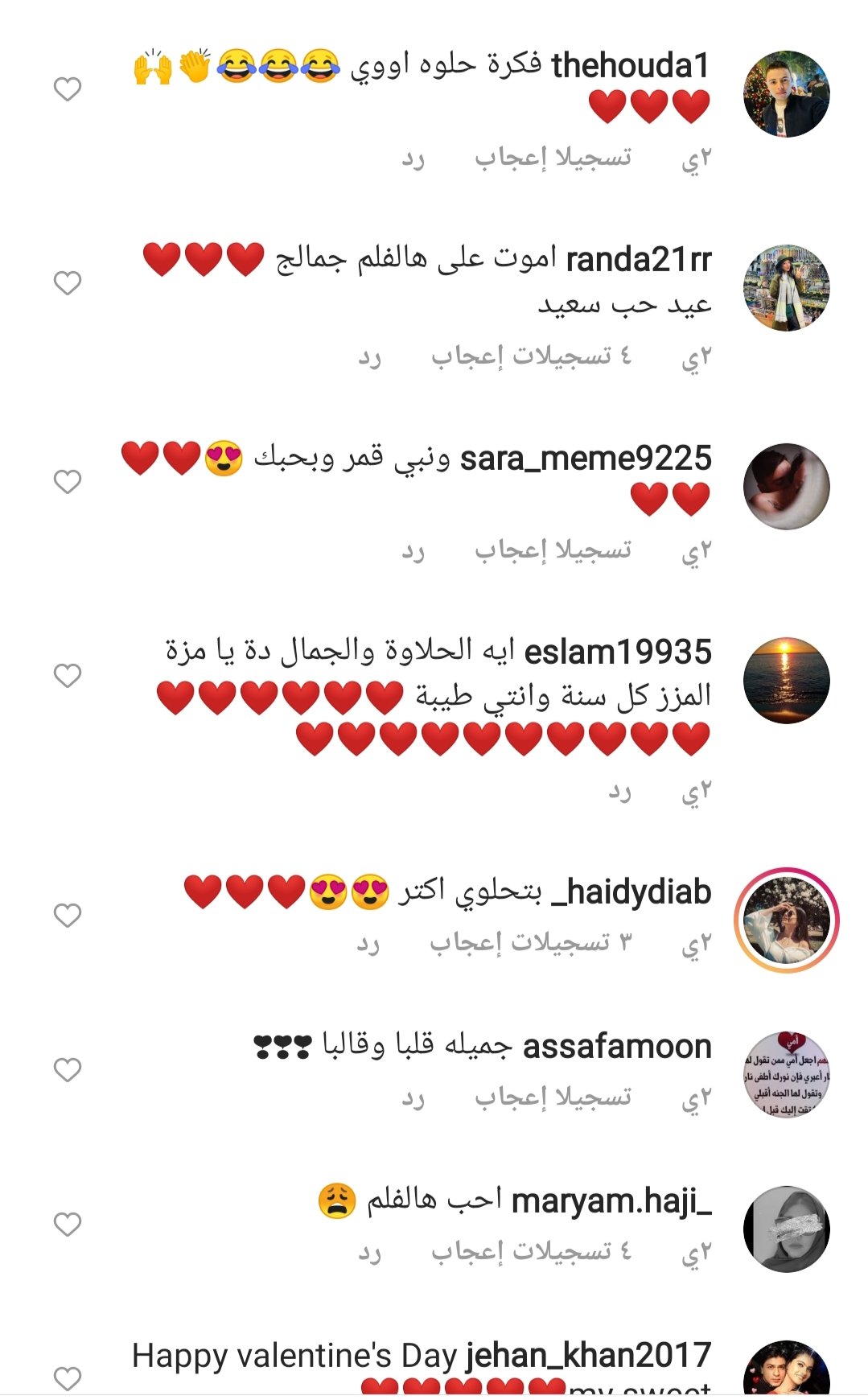View _haidydiab's story via ringed avatar
The image size is (868, 1400).
click(786, 920)
